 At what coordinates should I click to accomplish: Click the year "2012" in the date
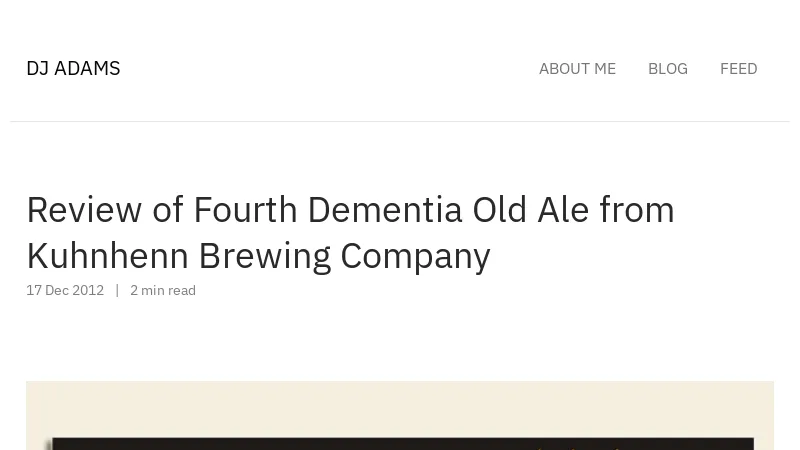88,290
